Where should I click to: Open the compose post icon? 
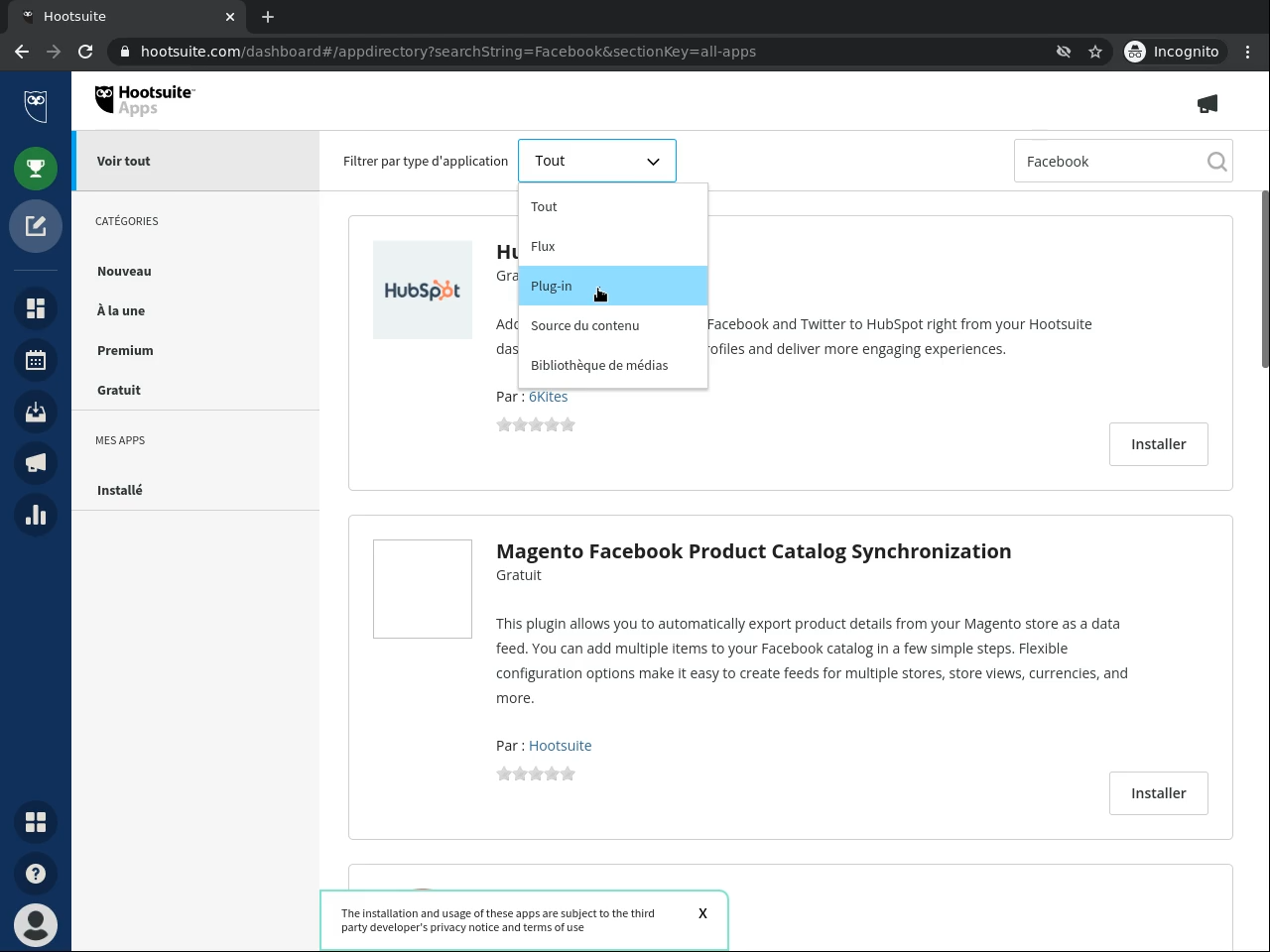tap(36, 226)
